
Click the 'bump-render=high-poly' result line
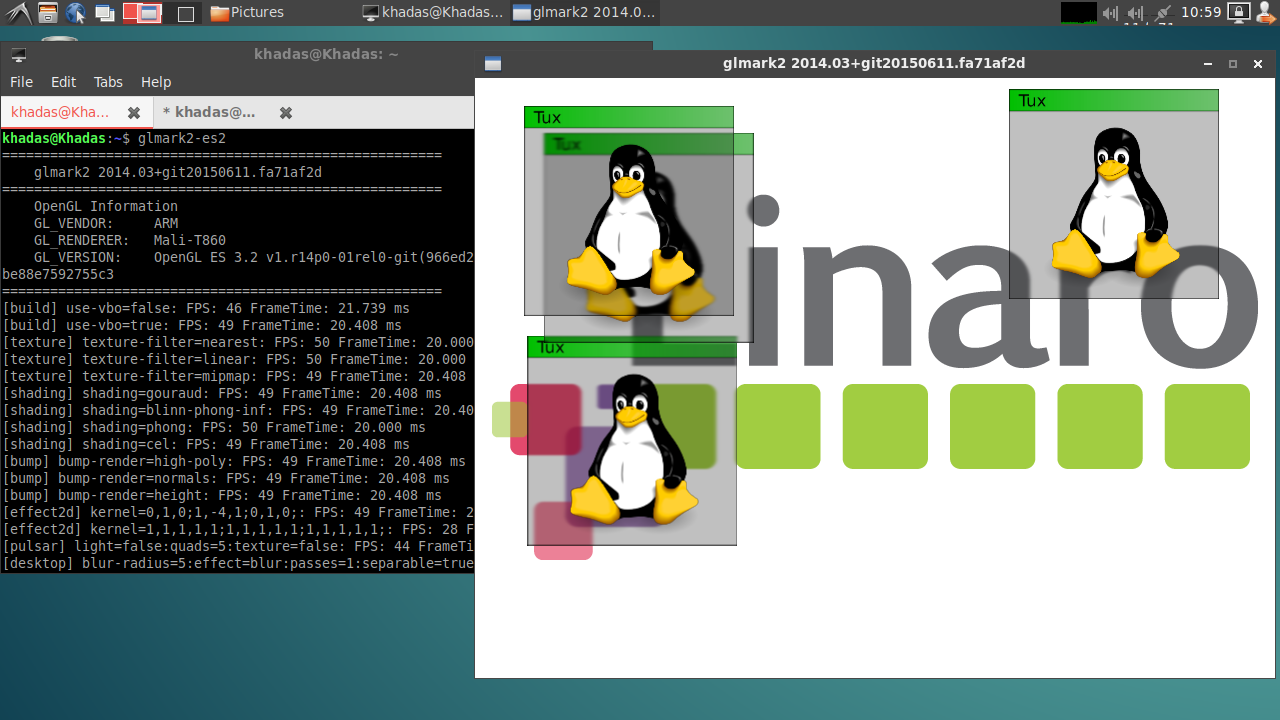point(234,461)
